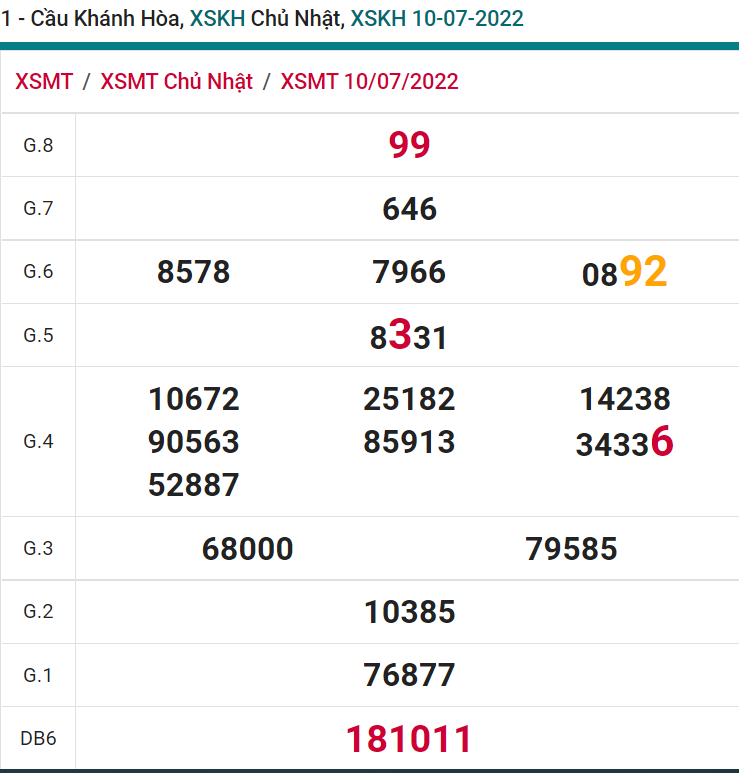This screenshot has width=739, height=773.
Task: Click the XSMT breadcrumb link
Action: click(x=44, y=81)
